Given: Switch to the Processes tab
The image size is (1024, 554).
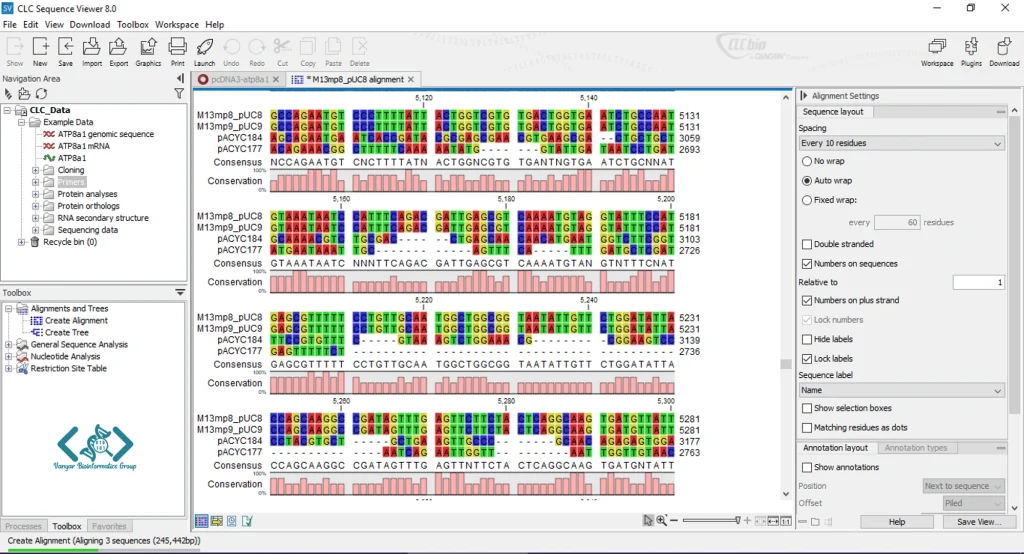Looking at the screenshot, I should click(23, 526).
